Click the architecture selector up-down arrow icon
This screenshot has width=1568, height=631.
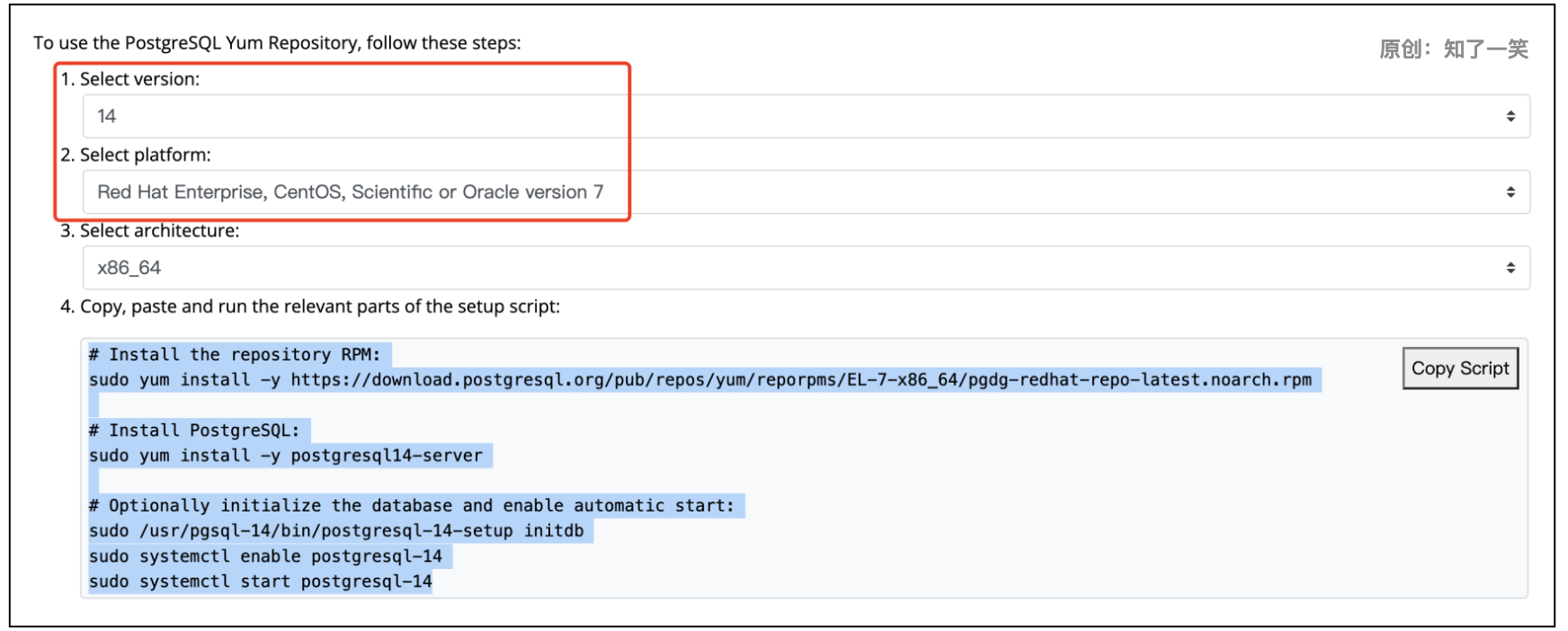pyautogui.click(x=1510, y=268)
